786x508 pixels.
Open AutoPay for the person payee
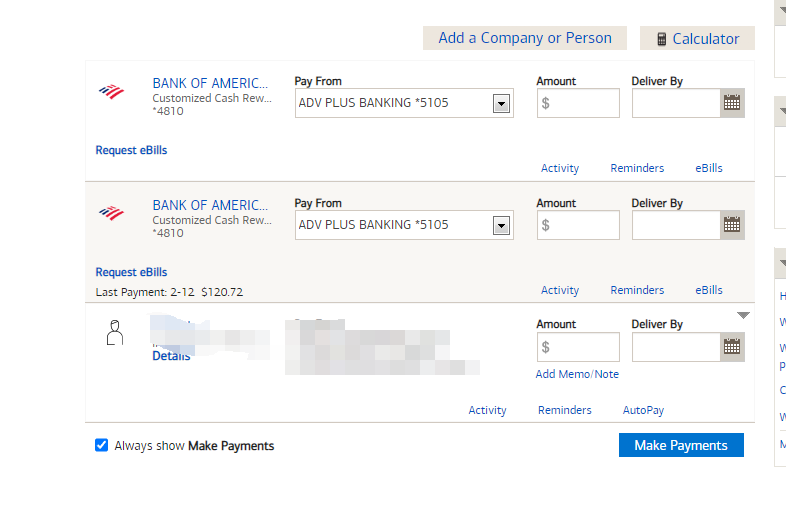point(643,410)
